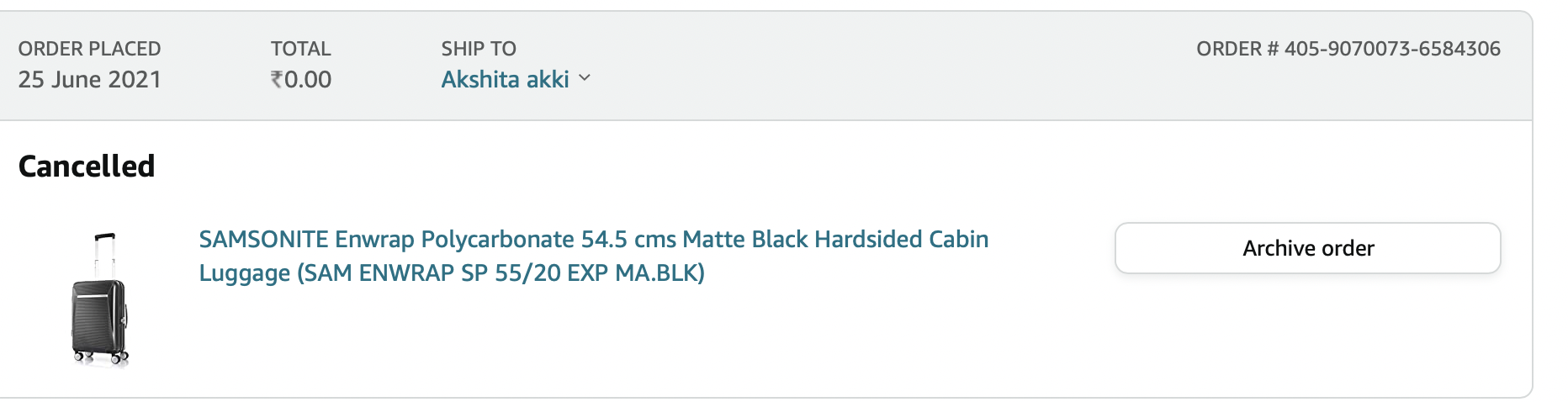Viewport: 1568px width, 402px height.
Task: Click the "Matte Black Hardsided Cabin" title text
Action: click(835, 240)
